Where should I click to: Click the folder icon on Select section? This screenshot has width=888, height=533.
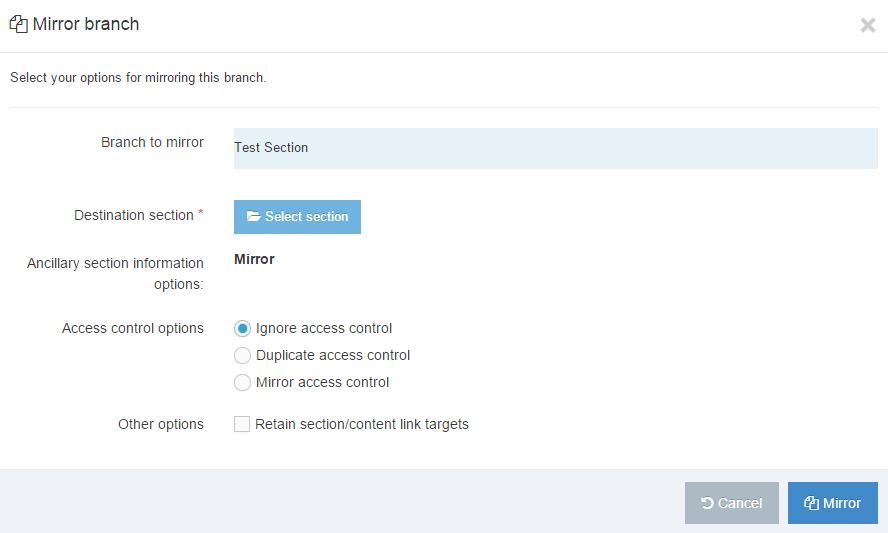253,217
